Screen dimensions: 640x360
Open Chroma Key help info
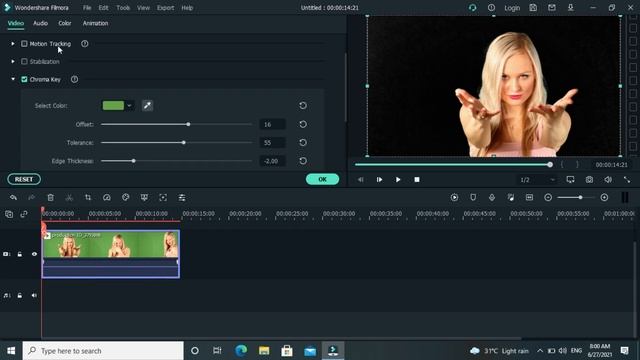[x=74, y=79]
